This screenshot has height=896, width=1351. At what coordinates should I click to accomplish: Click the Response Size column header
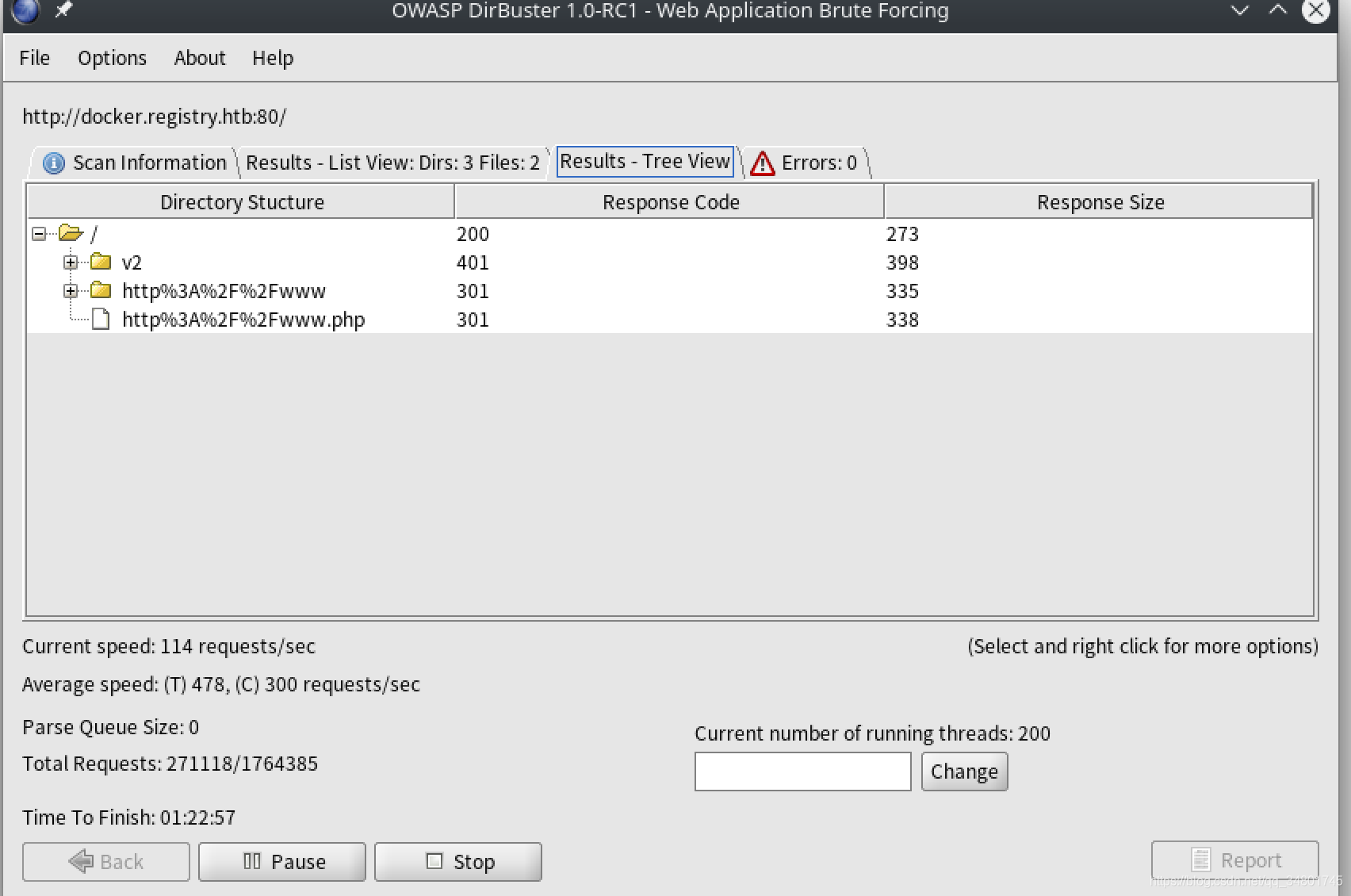(x=1099, y=201)
